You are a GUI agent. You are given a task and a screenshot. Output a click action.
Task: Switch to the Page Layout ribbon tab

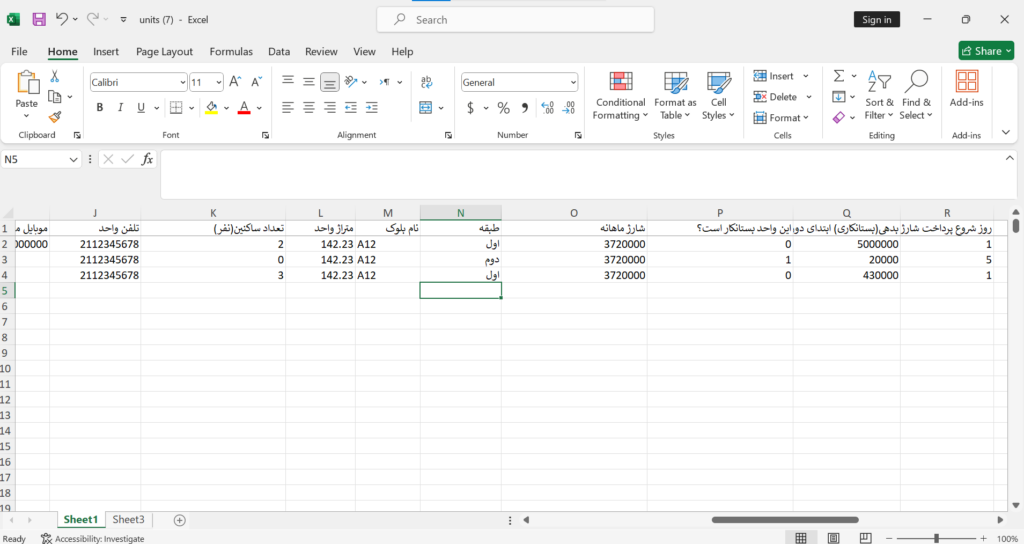165,52
